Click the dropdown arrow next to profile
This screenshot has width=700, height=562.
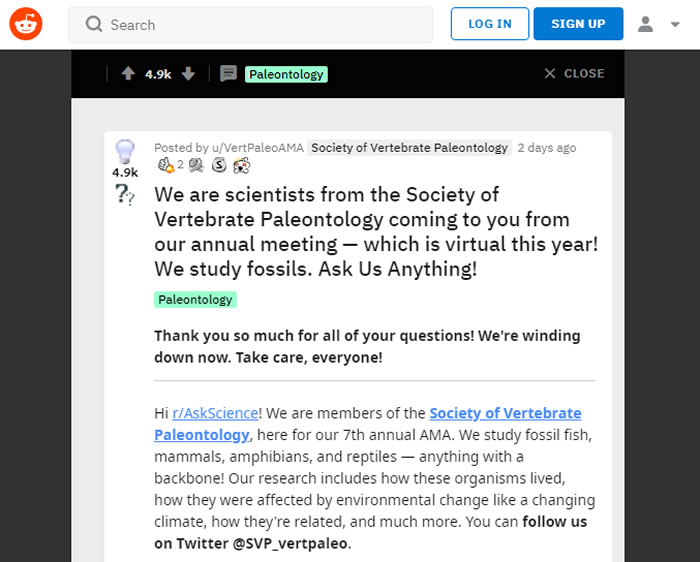[674, 24]
